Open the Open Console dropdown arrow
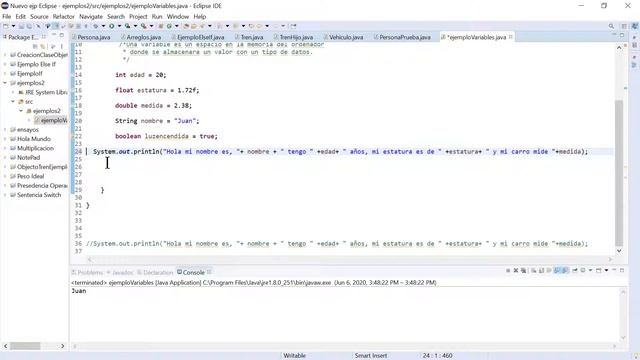Image resolution: width=640 pixels, height=360 pixels. coord(607,270)
